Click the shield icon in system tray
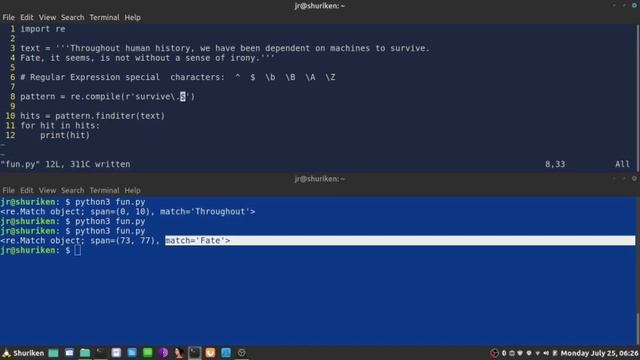The height and width of the screenshot is (360, 640). [520, 353]
